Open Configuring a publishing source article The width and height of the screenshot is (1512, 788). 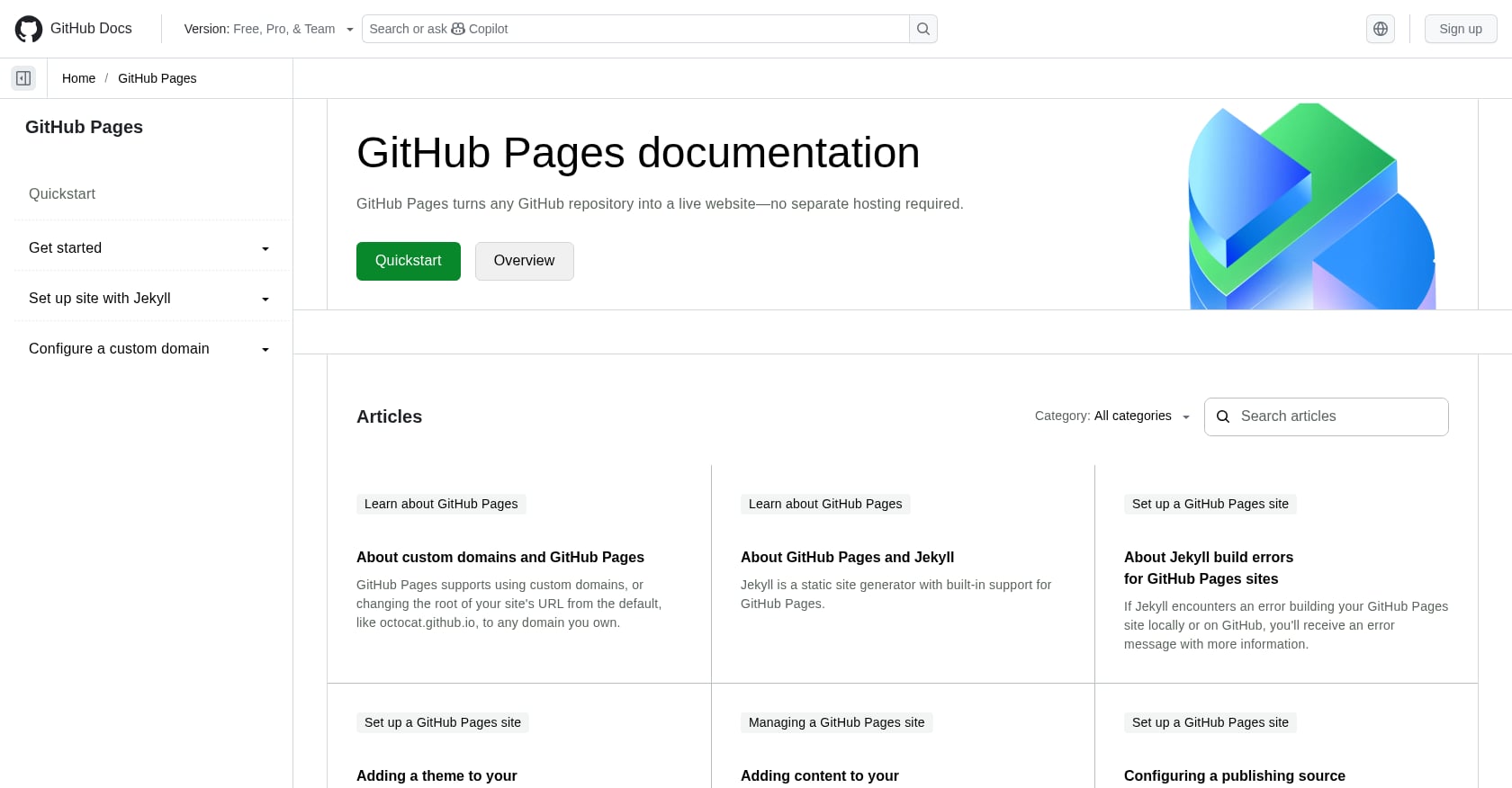tap(1235, 775)
